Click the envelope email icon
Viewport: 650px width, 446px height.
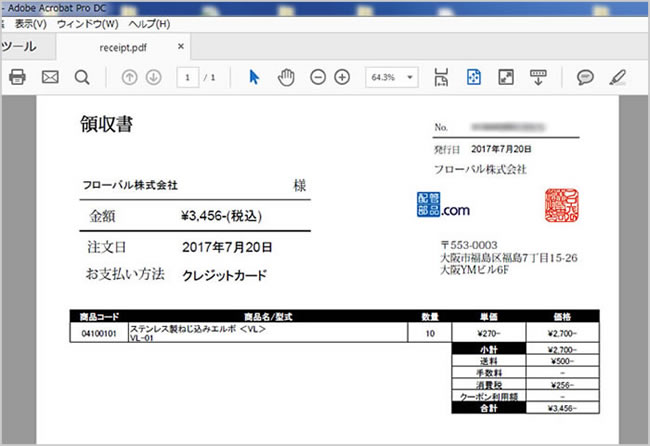tap(50, 77)
